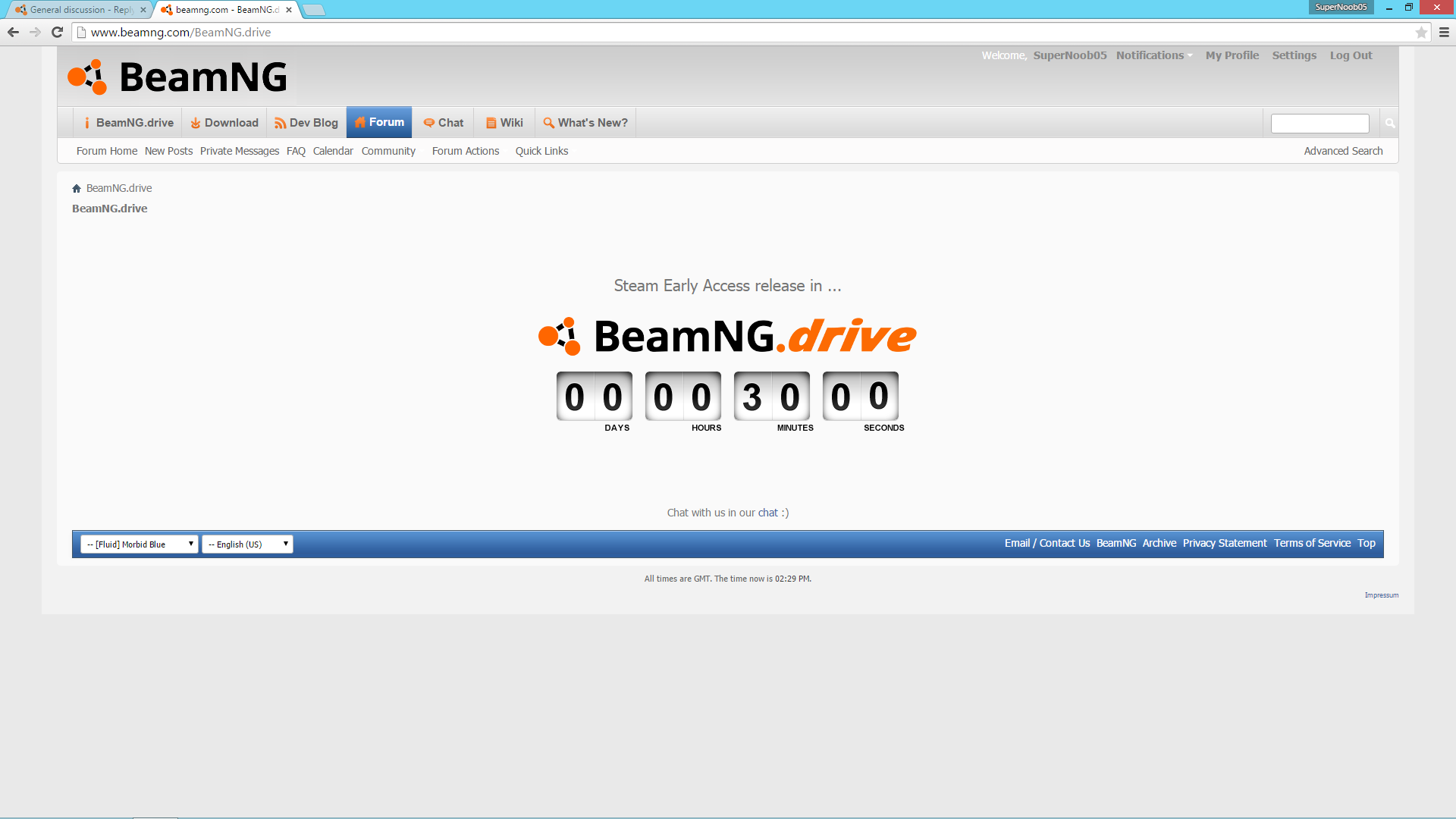Open New Posts link
Screen dimensions: 1456x819
[x=168, y=151]
